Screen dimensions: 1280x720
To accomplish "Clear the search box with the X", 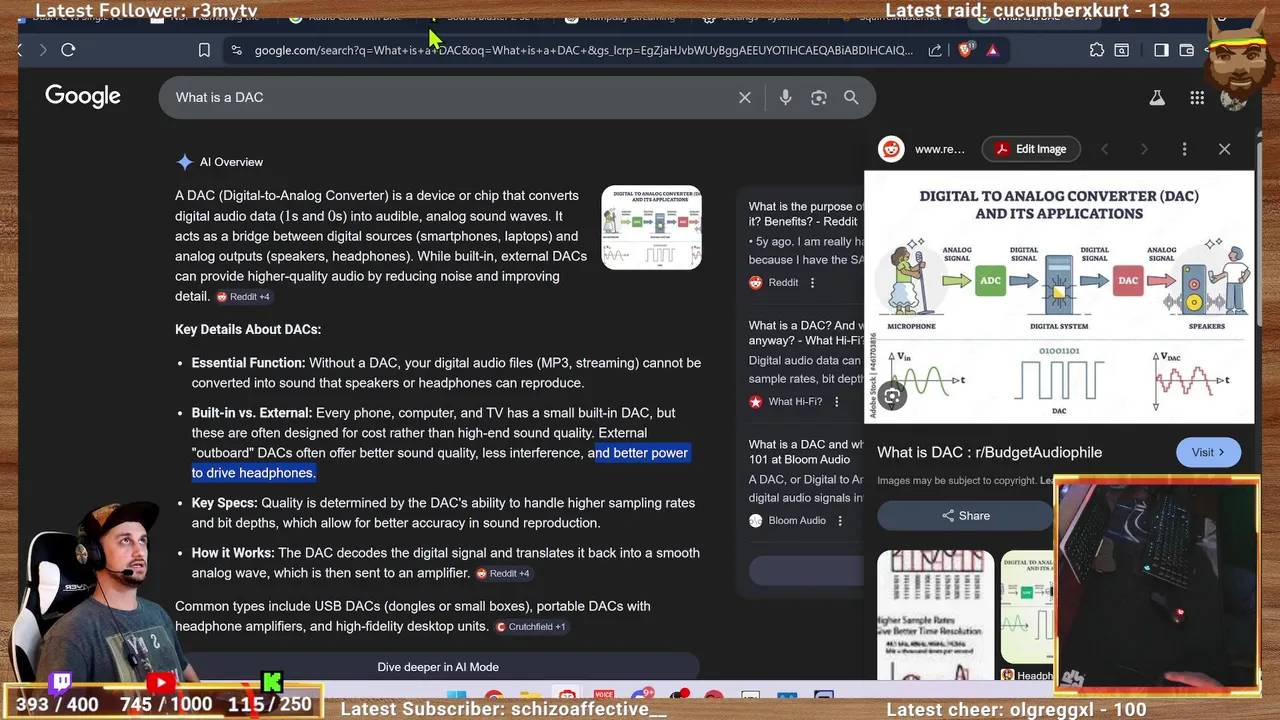I will [x=745, y=97].
